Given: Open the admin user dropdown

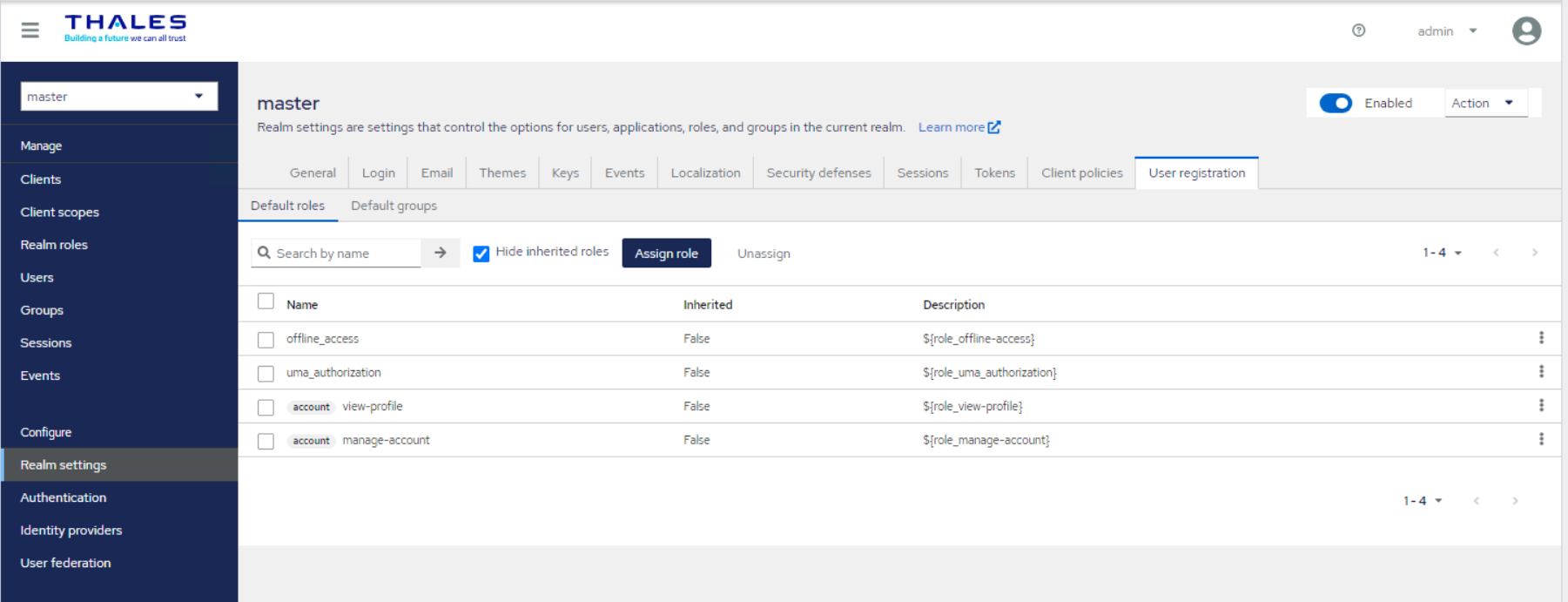Looking at the screenshot, I should coord(1447,31).
